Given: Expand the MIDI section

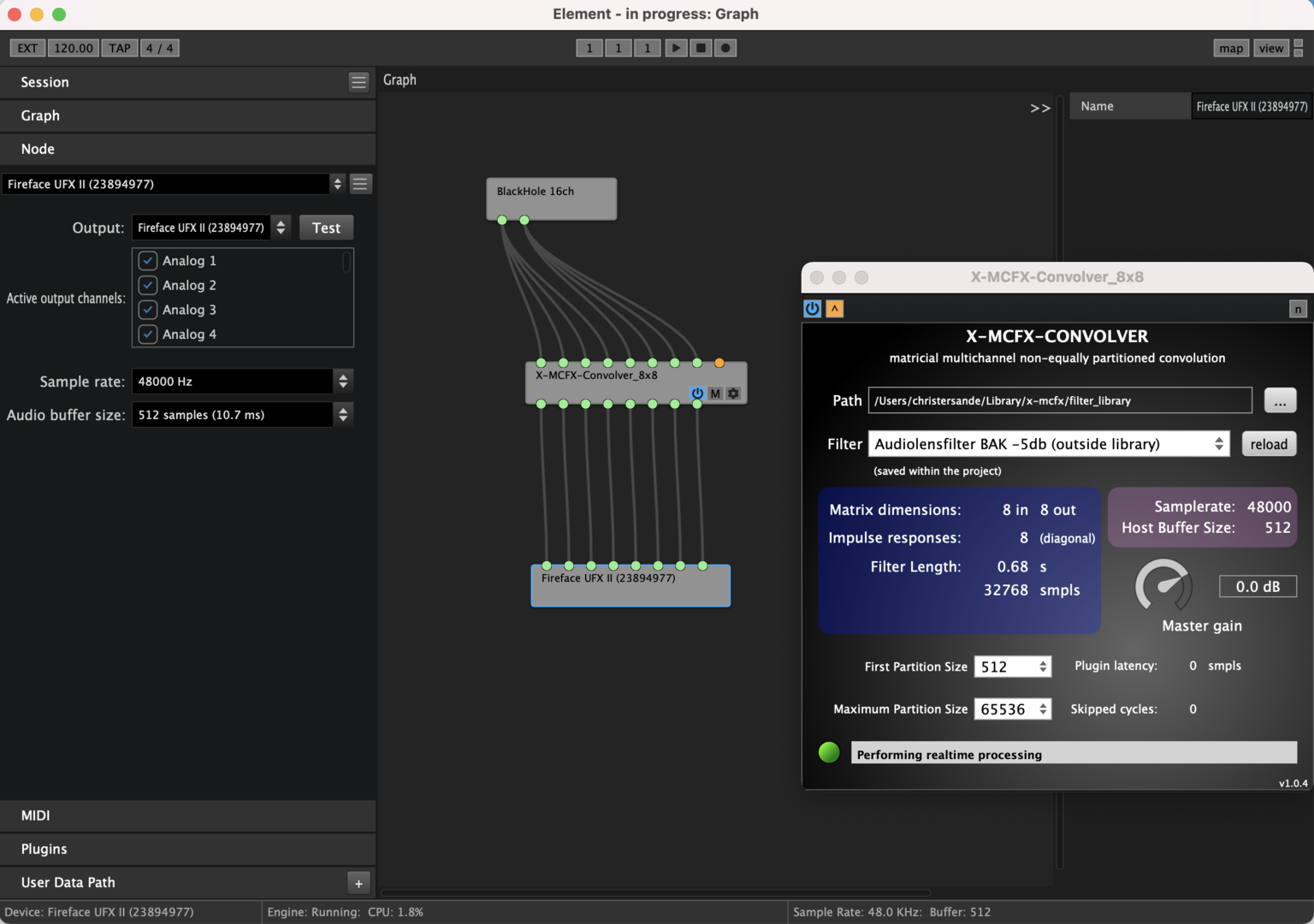Looking at the screenshot, I should pos(187,815).
